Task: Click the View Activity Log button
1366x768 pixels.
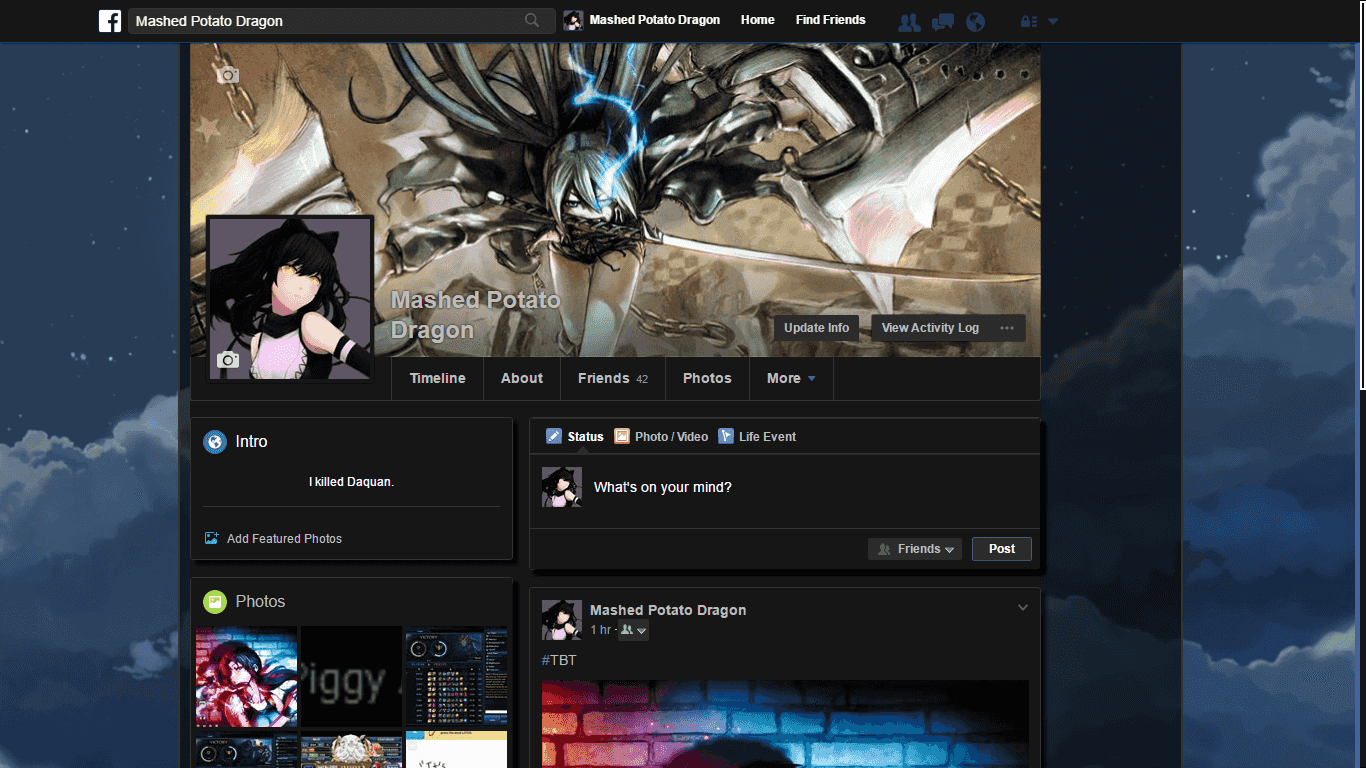Action: (930, 328)
